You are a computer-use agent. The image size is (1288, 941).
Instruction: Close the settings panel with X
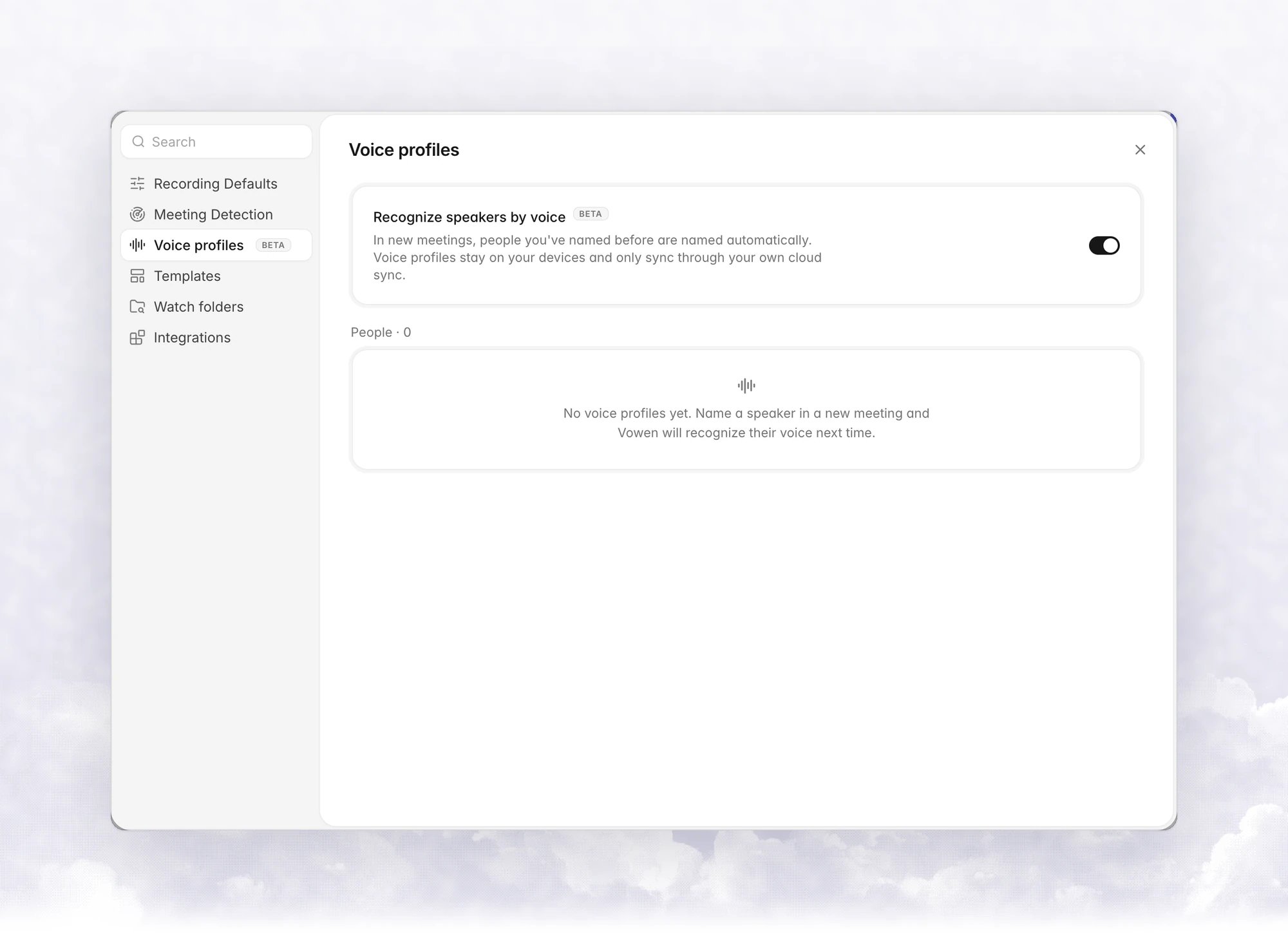(x=1140, y=149)
